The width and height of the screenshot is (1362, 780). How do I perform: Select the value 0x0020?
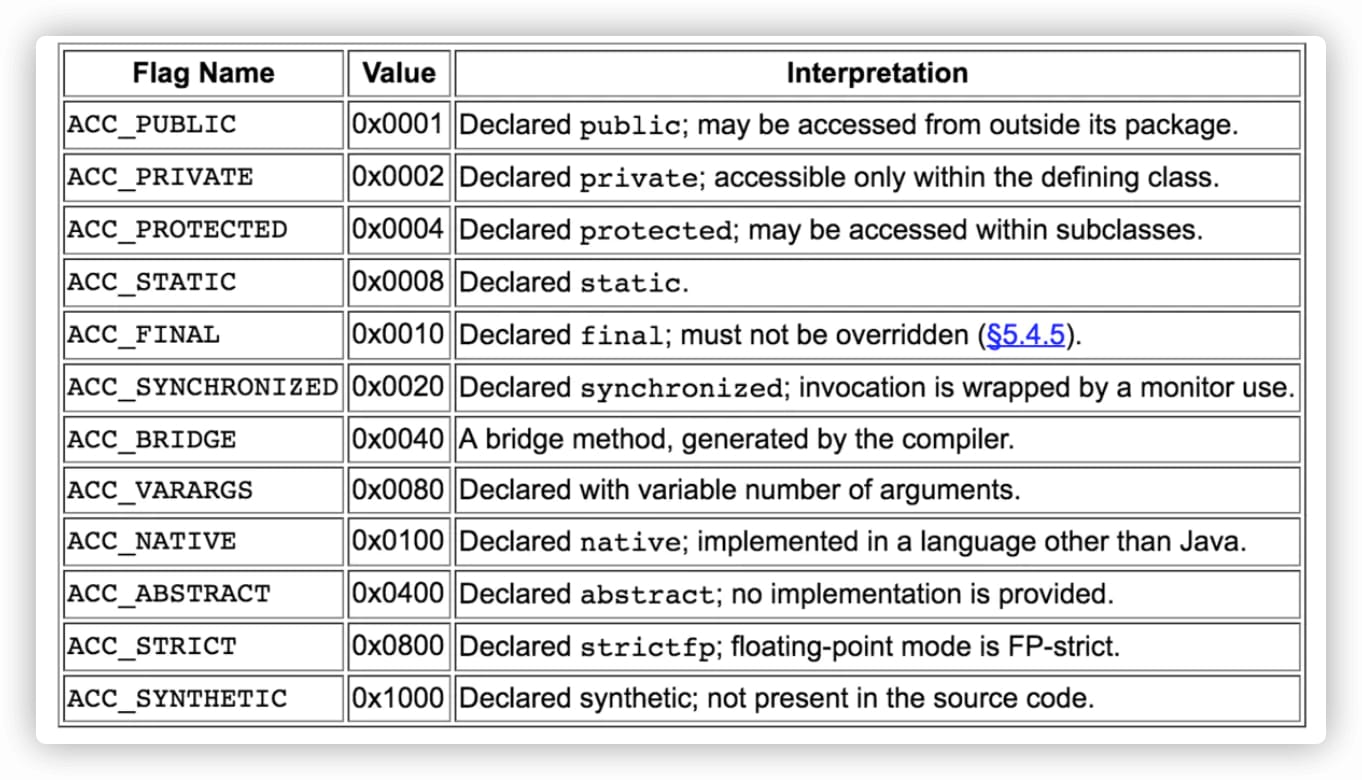tap(398, 386)
